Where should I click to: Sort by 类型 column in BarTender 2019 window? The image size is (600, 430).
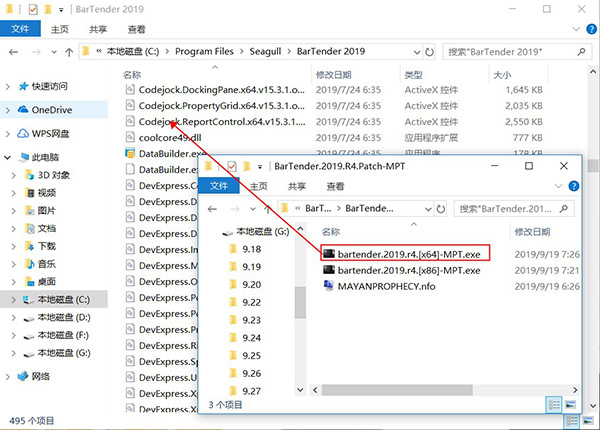pyautogui.click(x=413, y=75)
